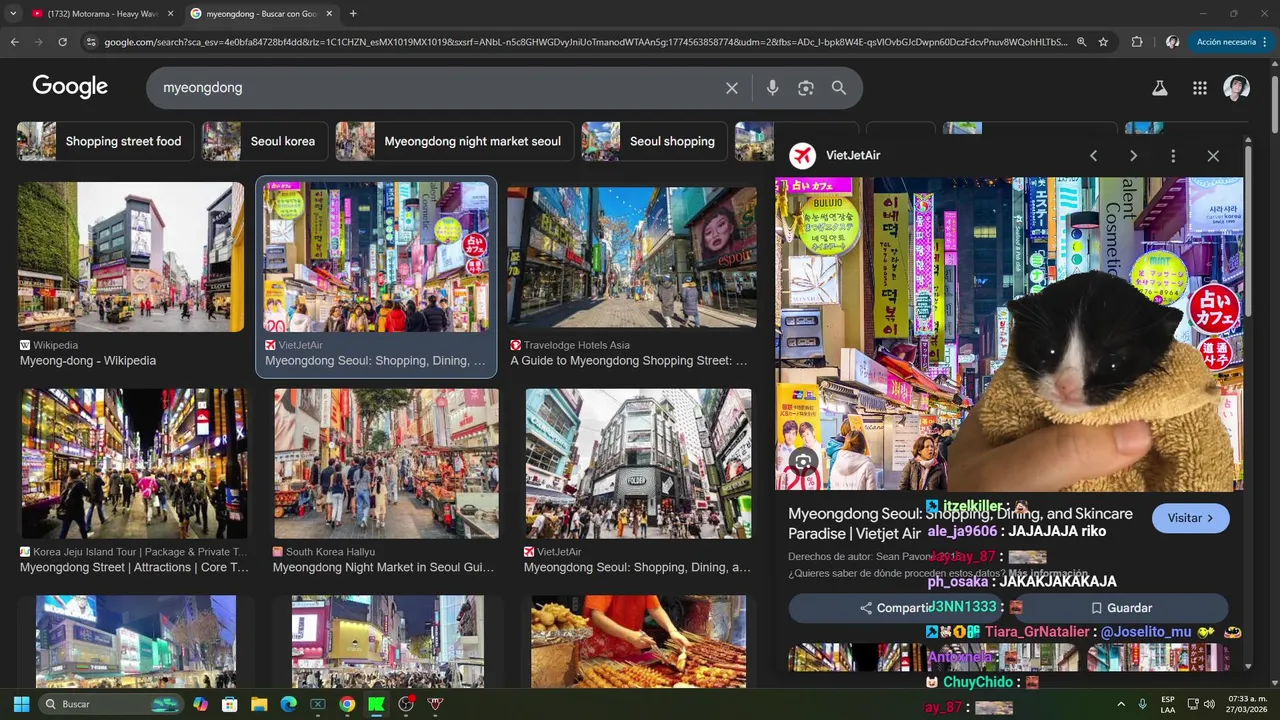Open Search Labs flask icon
This screenshot has height=720, width=1280.
click(1160, 88)
